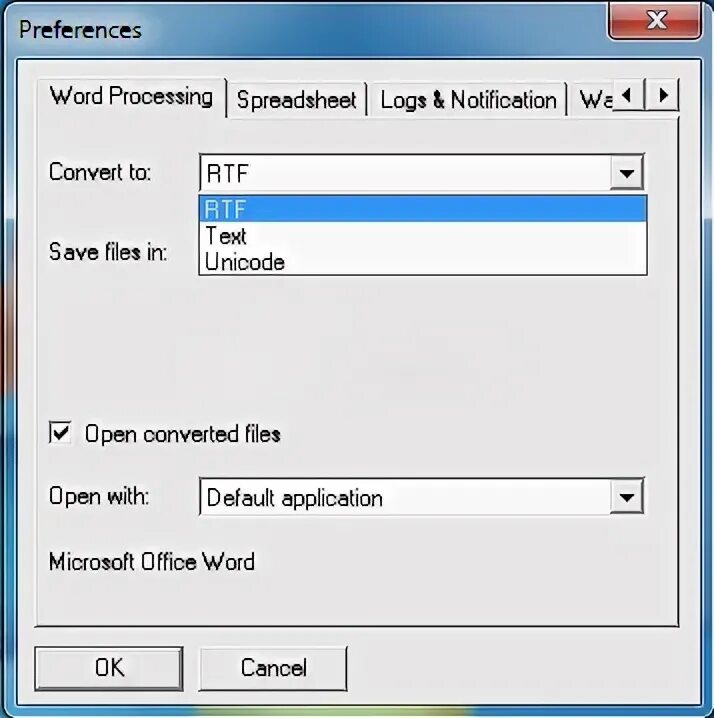Viewport: 714px width, 718px height.
Task: Click the Open converted files label text
Action: point(183,434)
